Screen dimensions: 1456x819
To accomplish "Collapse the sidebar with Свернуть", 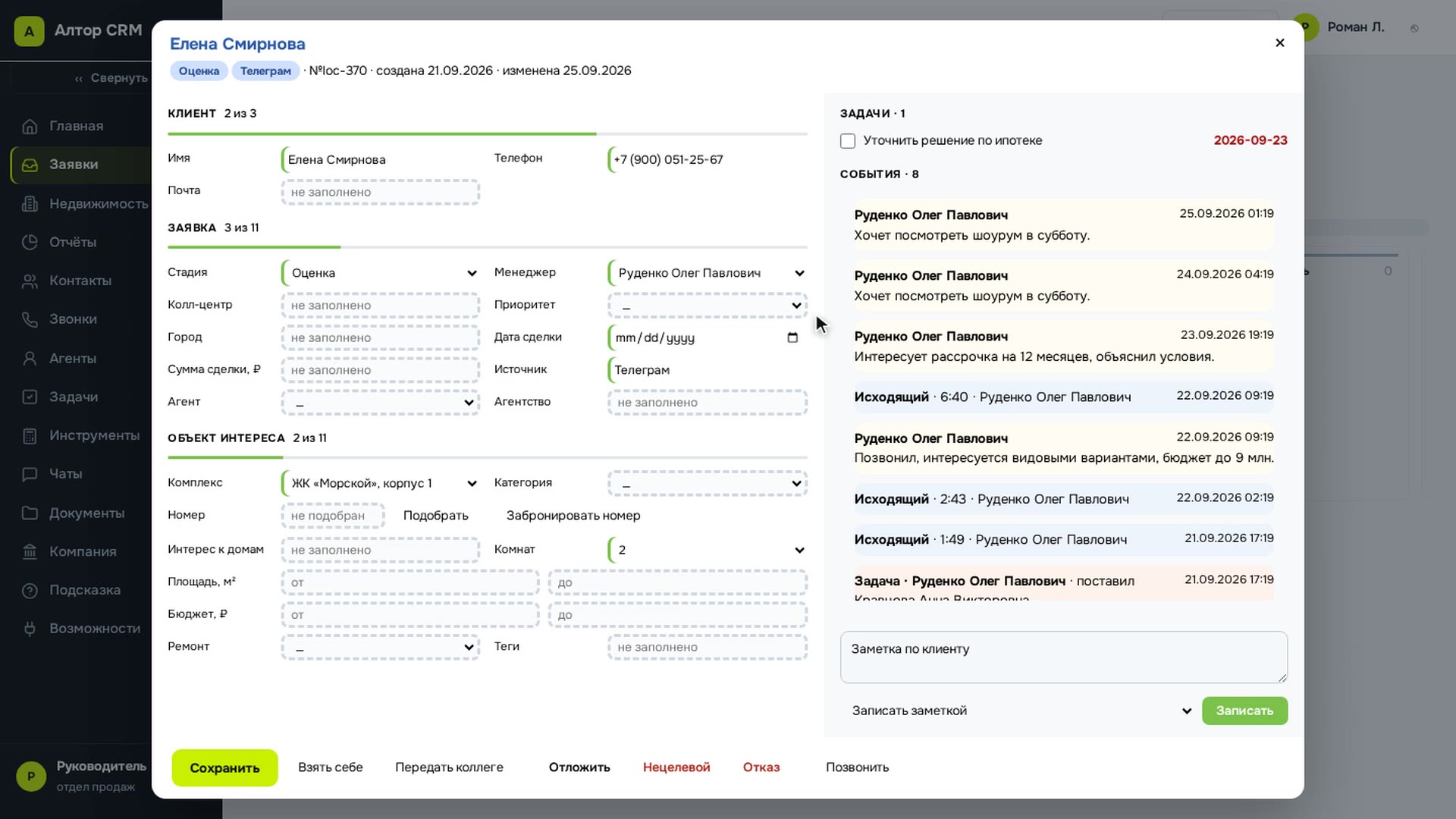I will 111,78.
